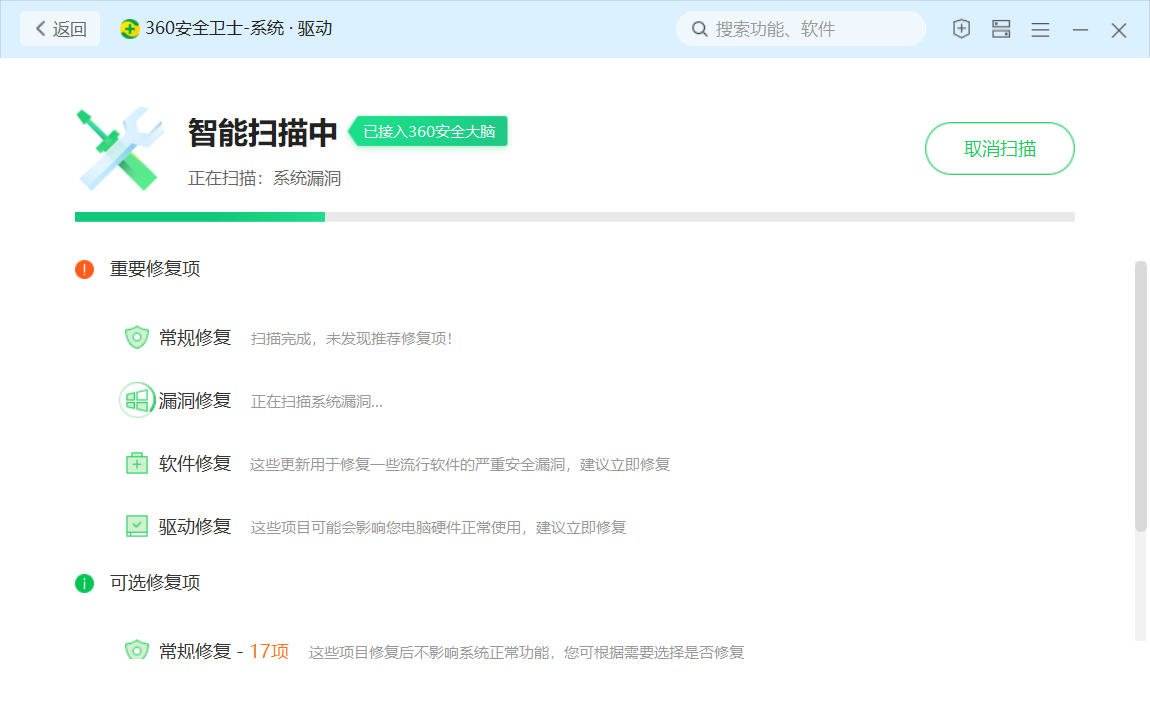The height and width of the screenshot is (725, 1150).
Task: Open the optional 常规修复 17项 entry
Action: point(223,652)
